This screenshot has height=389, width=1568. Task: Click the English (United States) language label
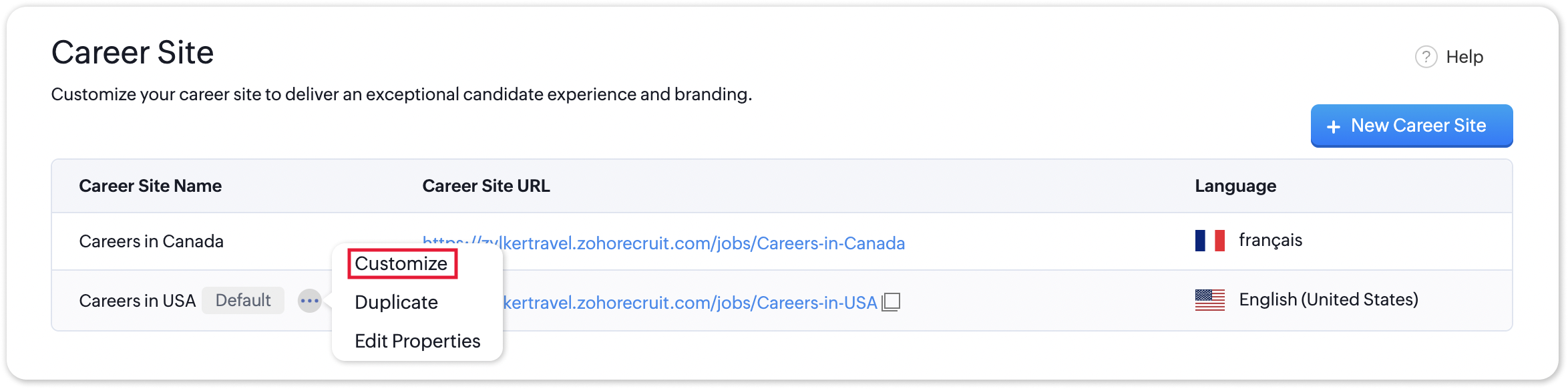pos(1328,299)
